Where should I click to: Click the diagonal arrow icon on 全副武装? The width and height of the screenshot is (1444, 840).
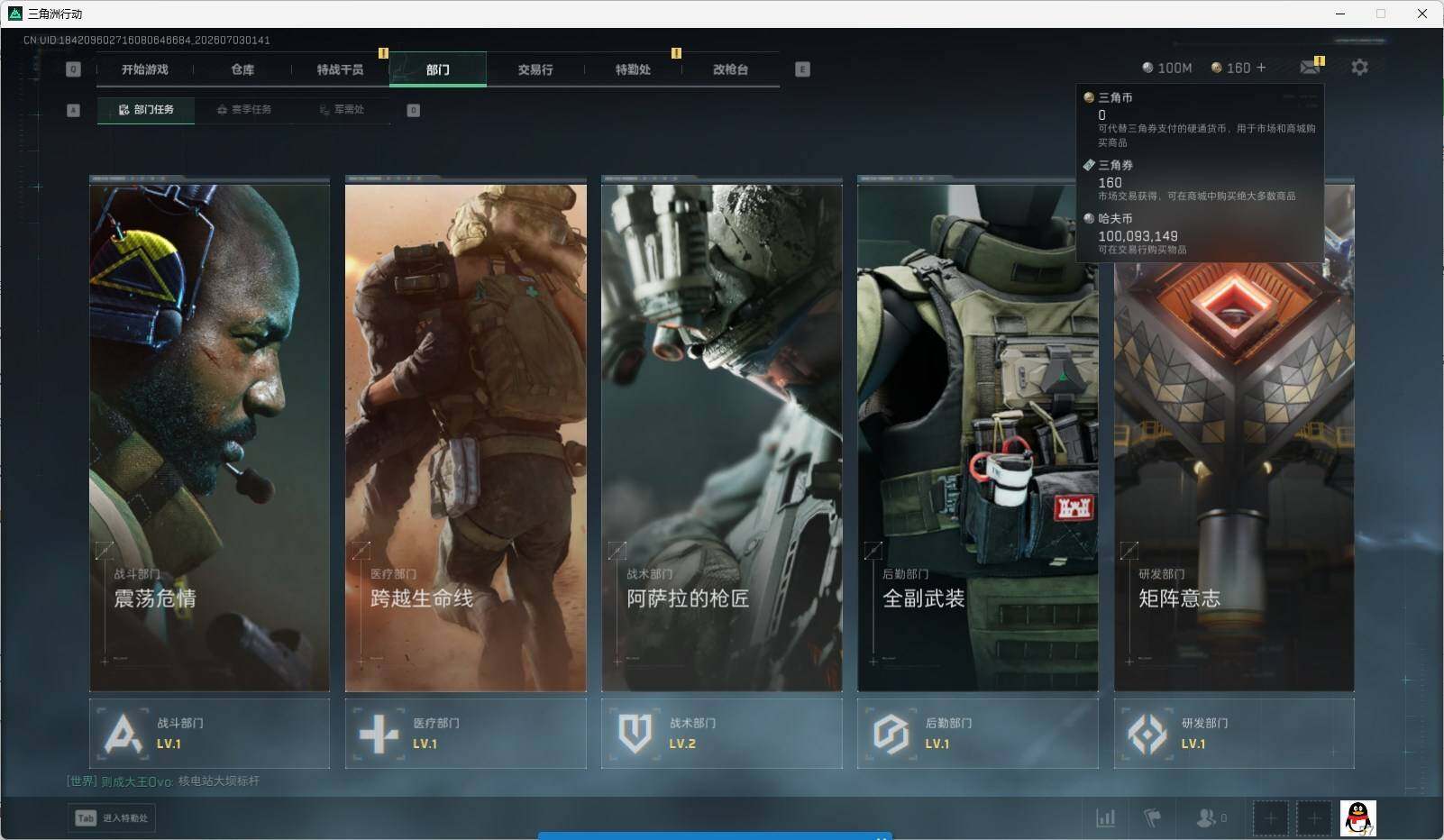click(x=873, y=550)
